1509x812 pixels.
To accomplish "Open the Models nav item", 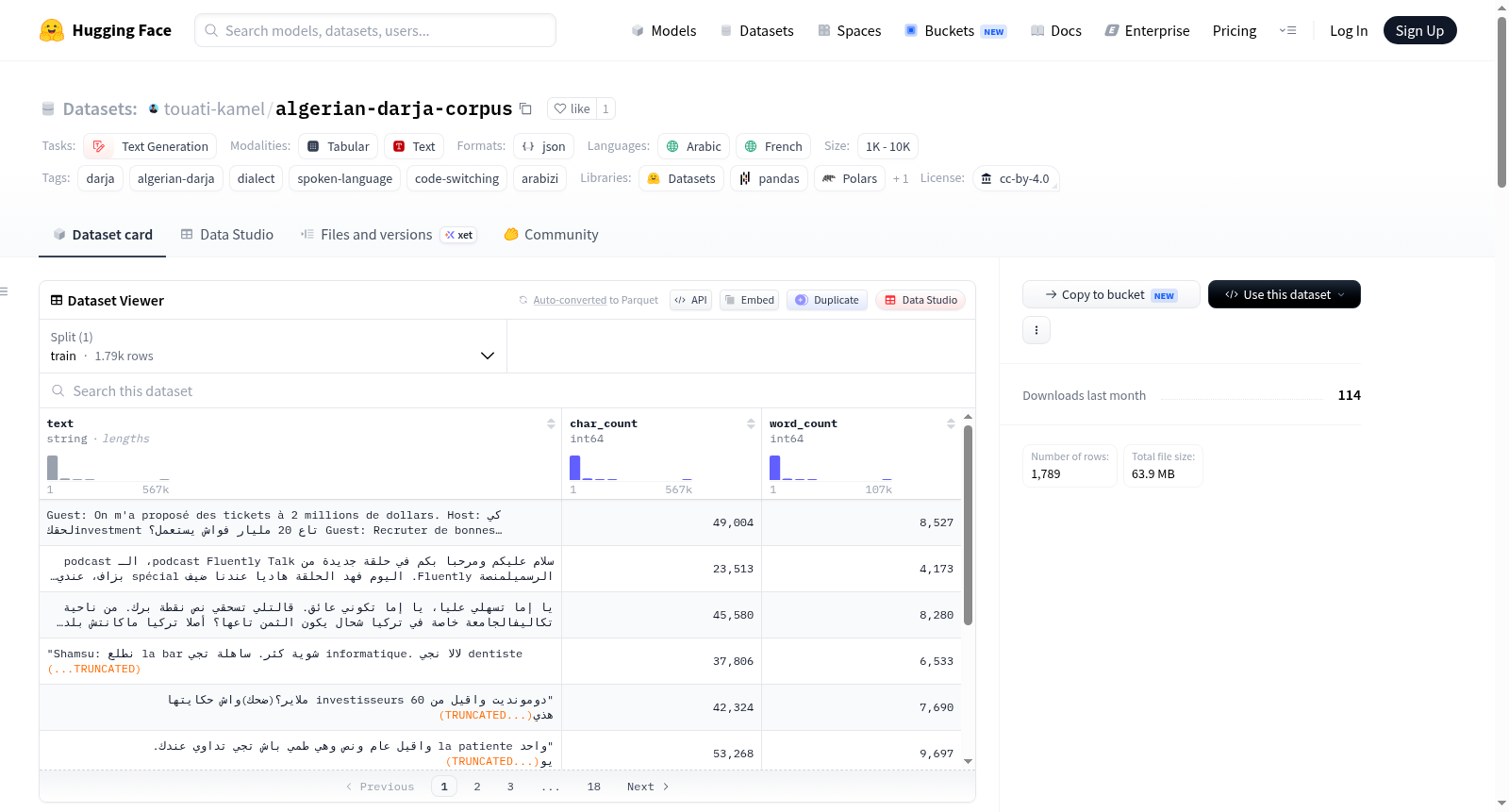I will pos(664,30).
